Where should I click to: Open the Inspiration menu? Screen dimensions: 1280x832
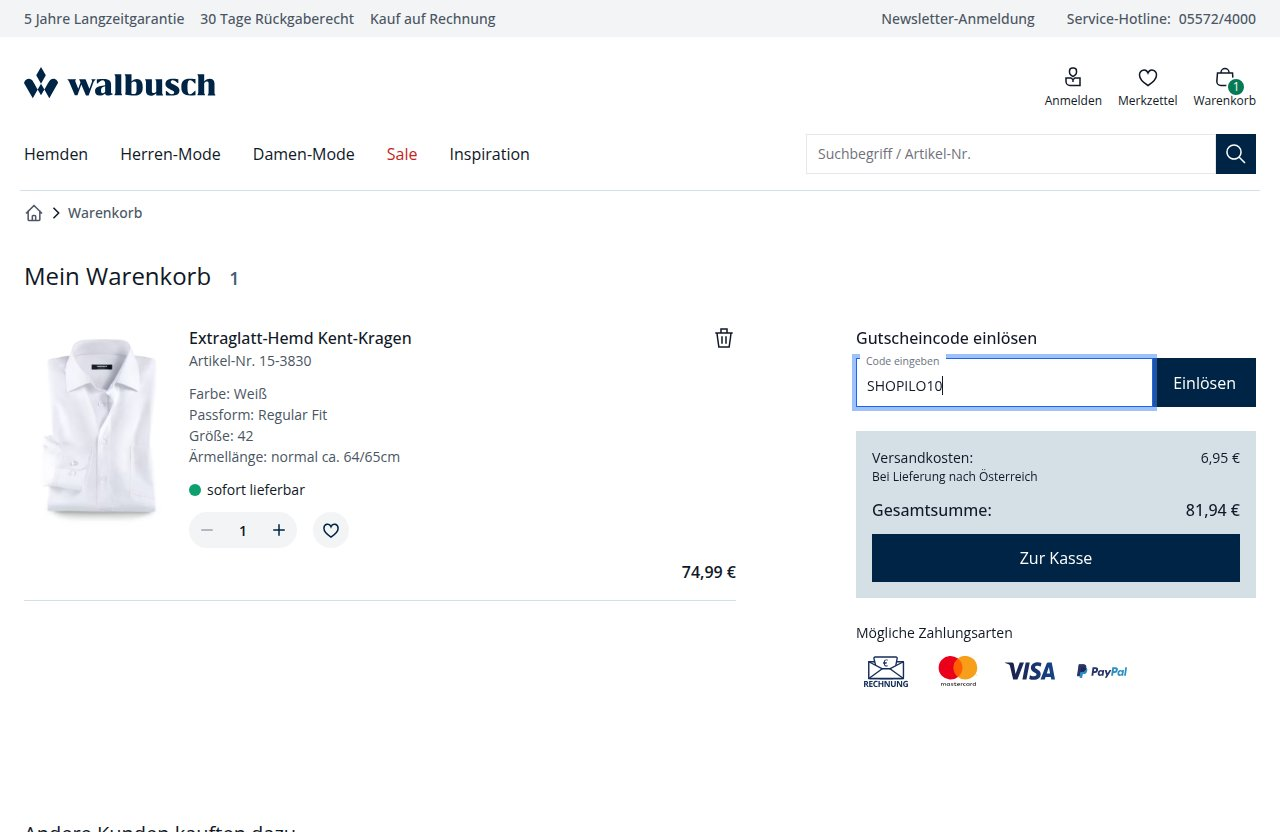pyautogui.click(x=489, y=154)
